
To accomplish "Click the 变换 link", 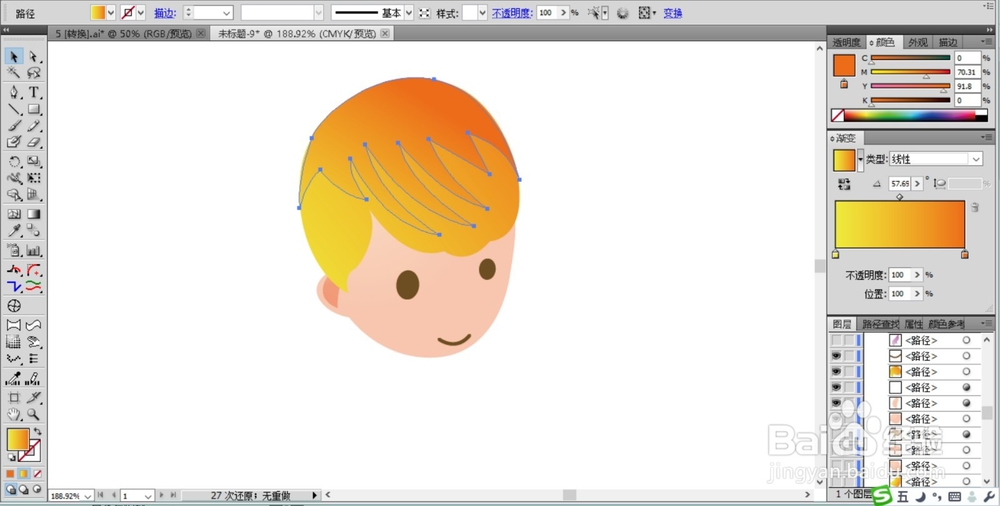I will click(x=673, y=13).
